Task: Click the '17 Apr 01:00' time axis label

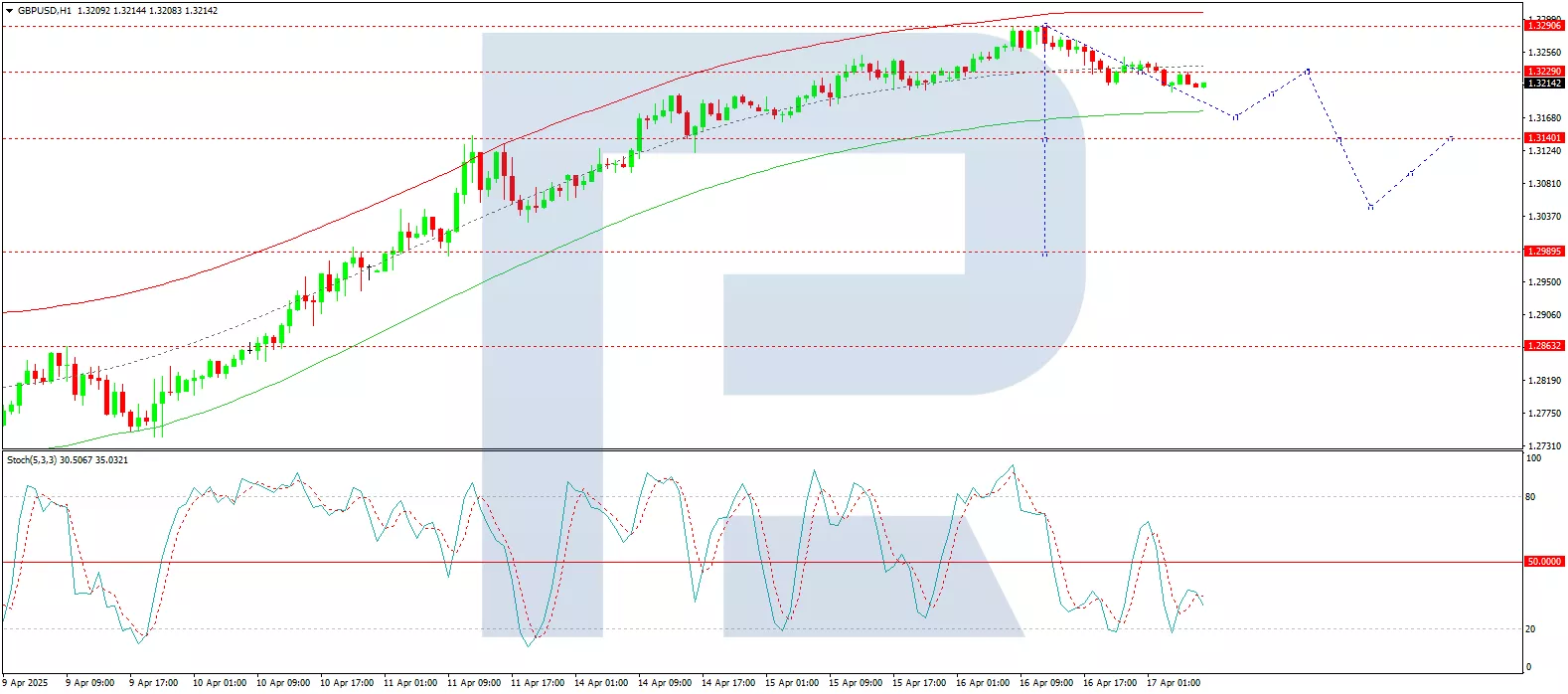Action: coord(1173,683)
